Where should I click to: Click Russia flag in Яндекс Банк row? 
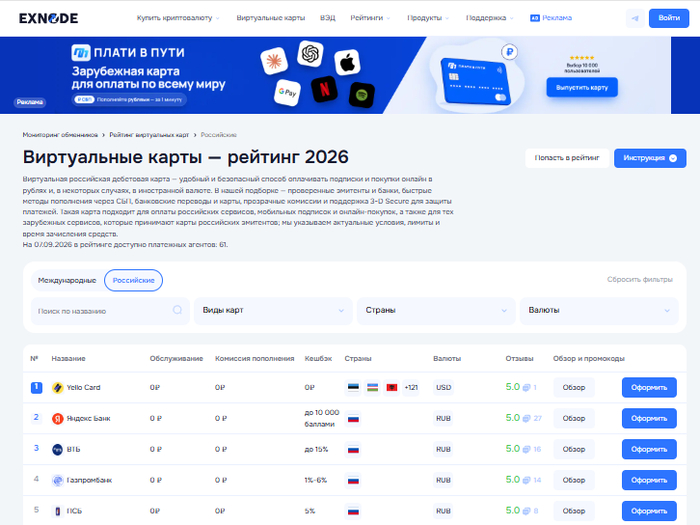coord(353,419)
